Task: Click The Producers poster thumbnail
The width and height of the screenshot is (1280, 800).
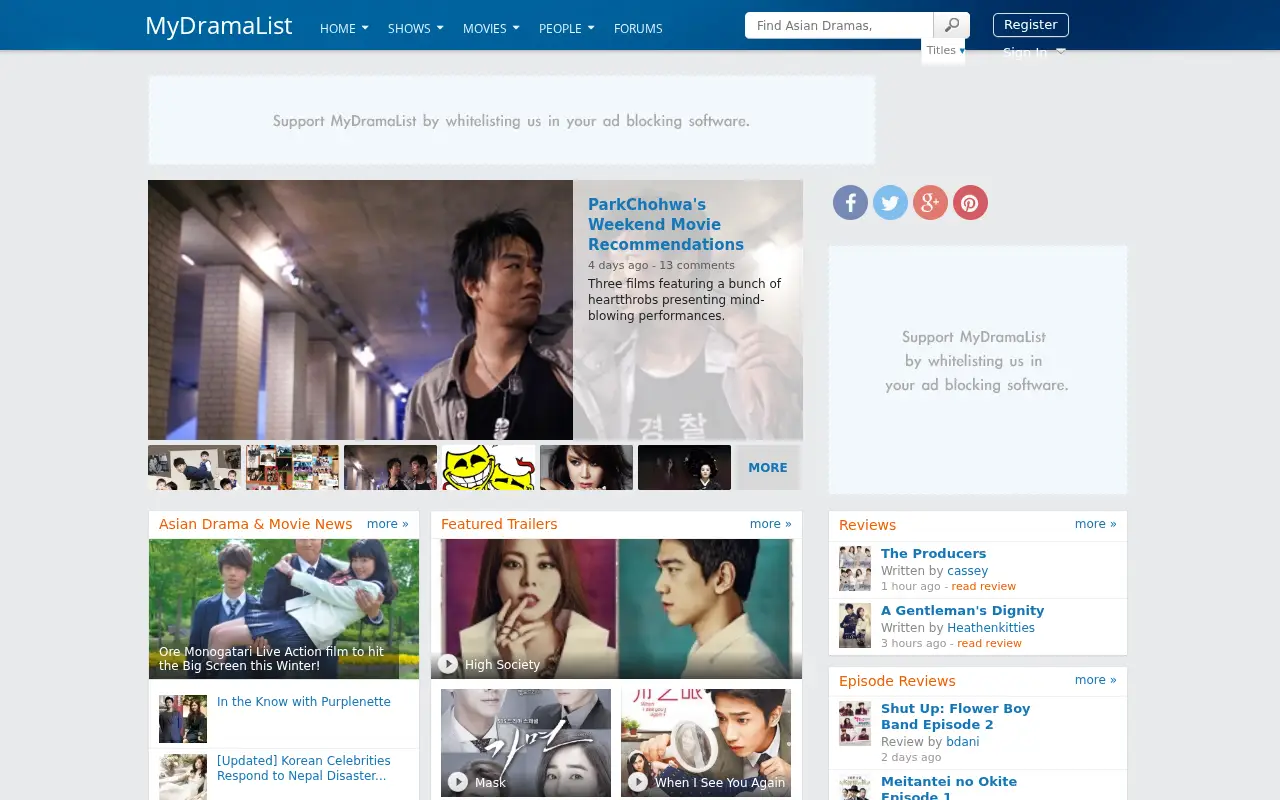Action: pos(855,568)
